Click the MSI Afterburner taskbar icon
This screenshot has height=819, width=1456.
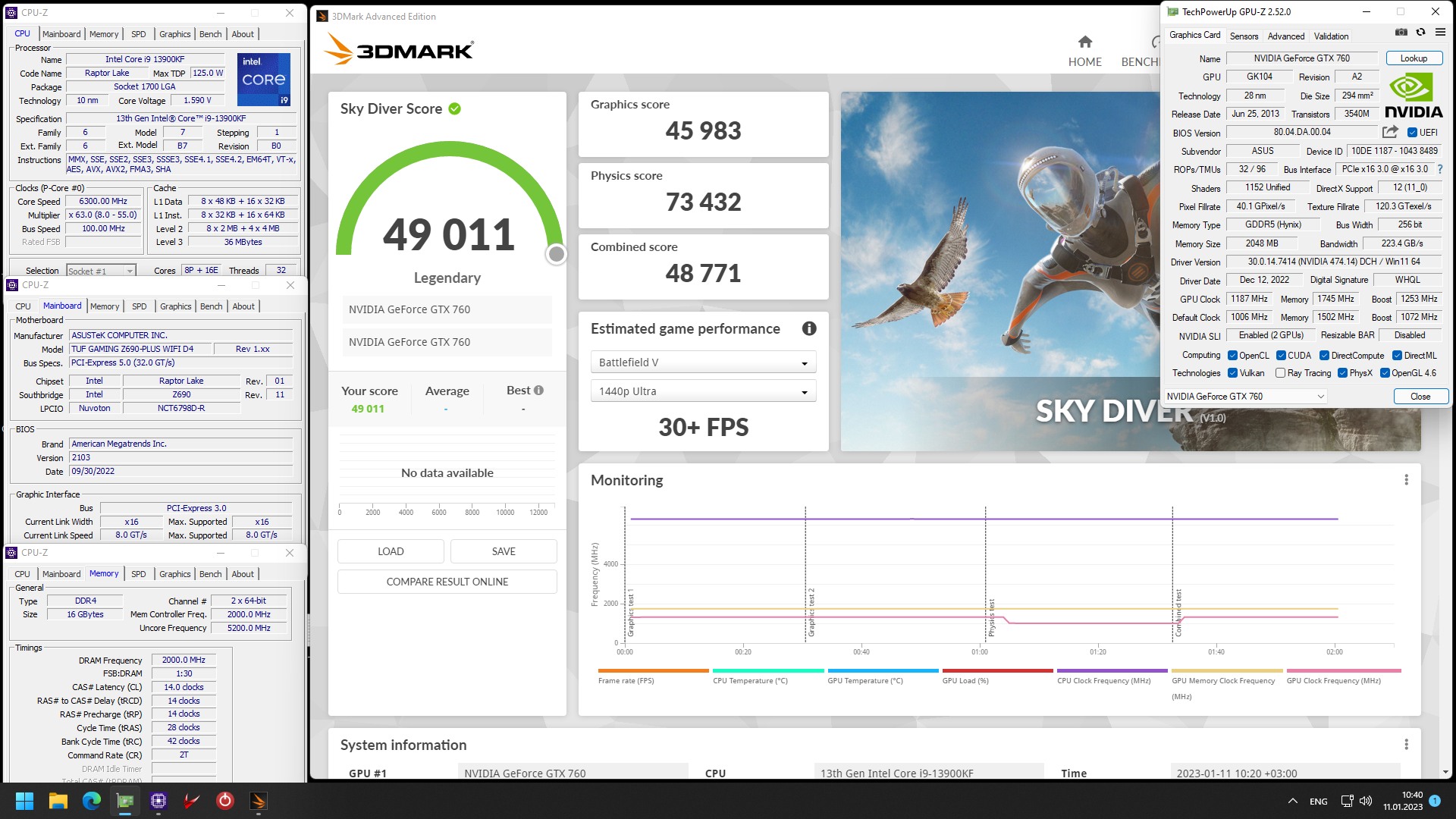point(192,801)
